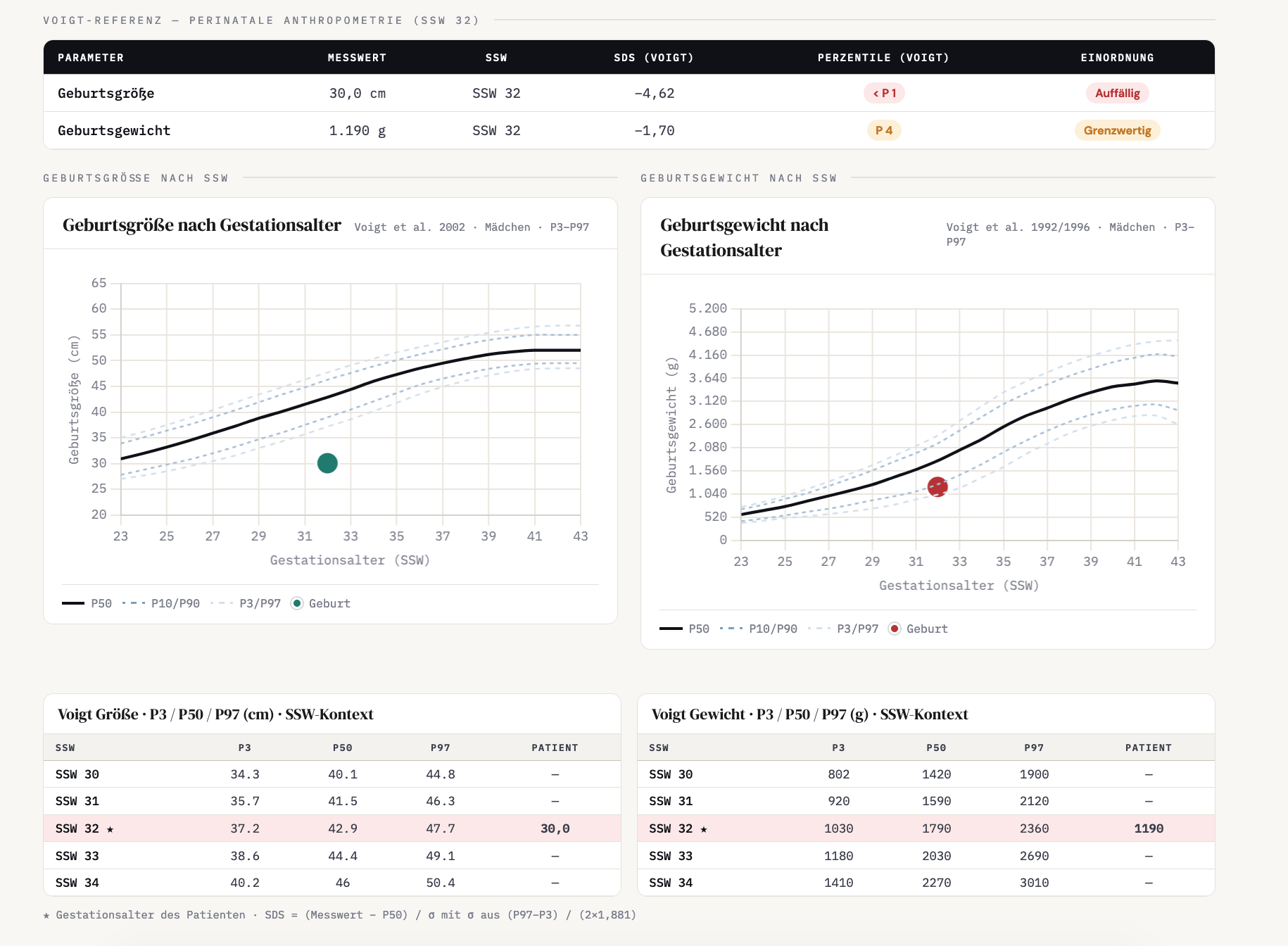Viewport: 1288px width, 946px height.
Task: Click the green birth point on height chart
Action: tap(327, 463)
